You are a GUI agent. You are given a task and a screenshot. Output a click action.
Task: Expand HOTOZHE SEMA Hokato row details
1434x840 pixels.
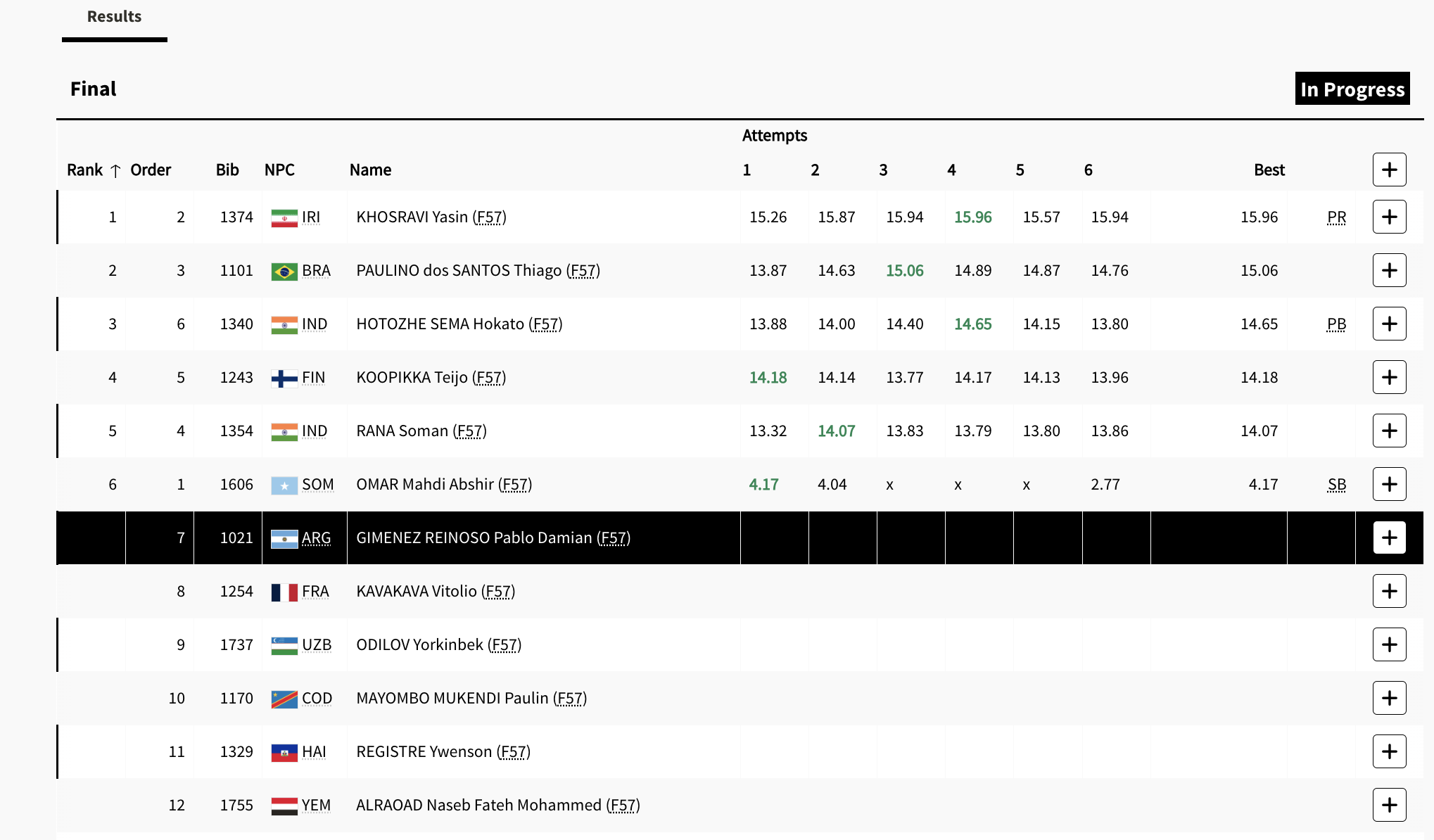tap(1389, 324)
